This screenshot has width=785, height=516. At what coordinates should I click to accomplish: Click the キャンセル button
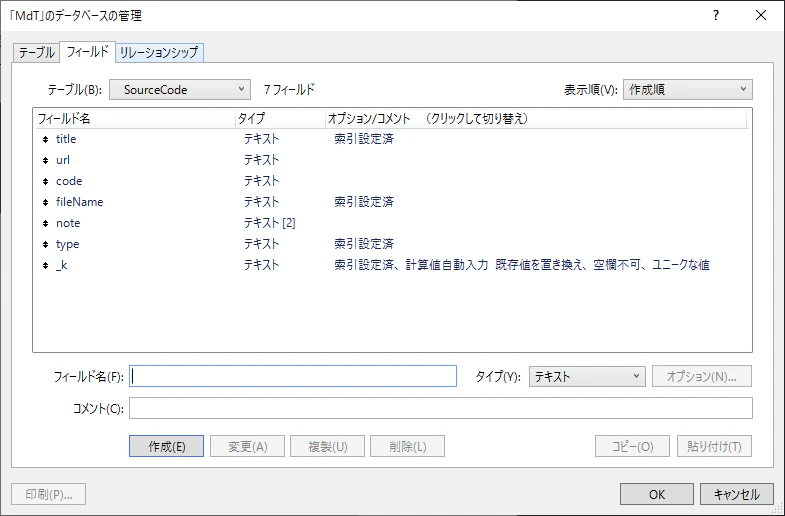[737, 494]
